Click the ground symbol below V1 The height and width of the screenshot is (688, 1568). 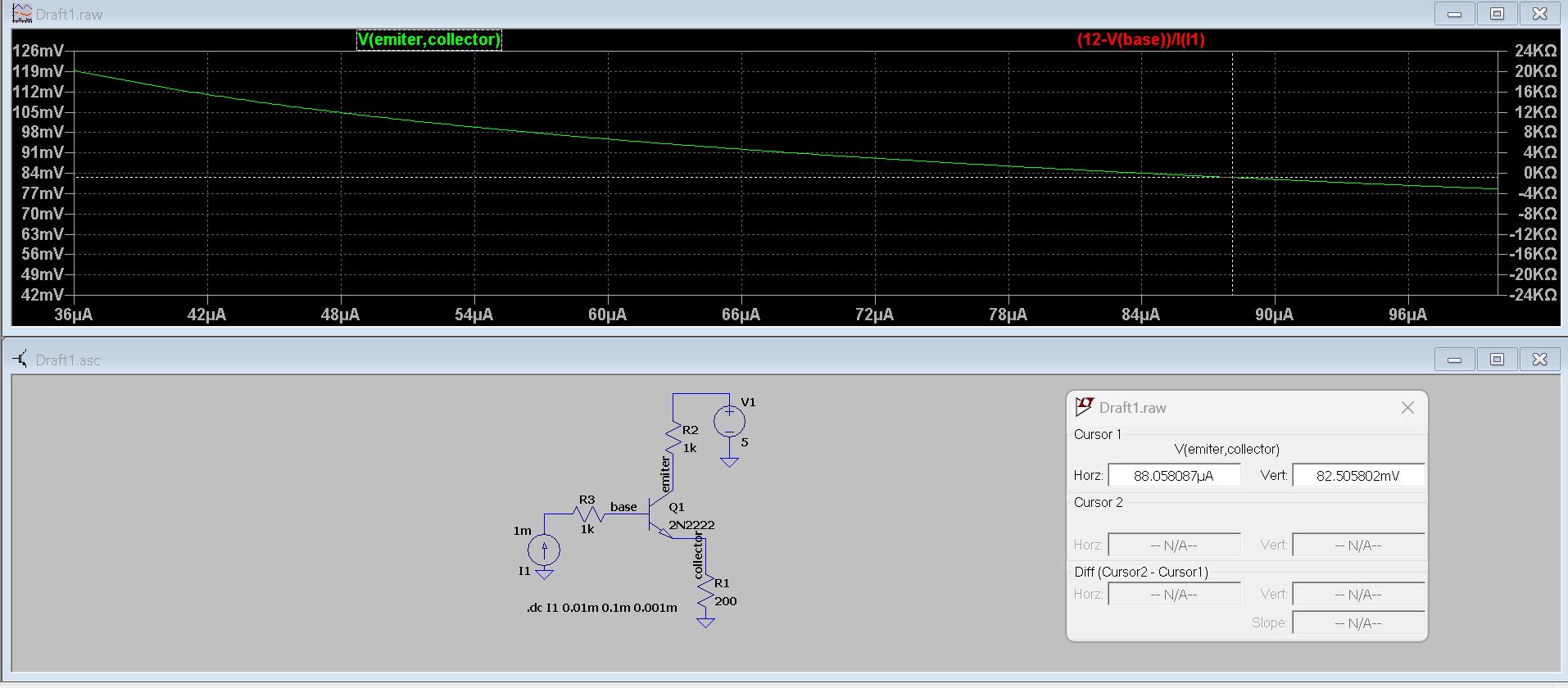729,462
